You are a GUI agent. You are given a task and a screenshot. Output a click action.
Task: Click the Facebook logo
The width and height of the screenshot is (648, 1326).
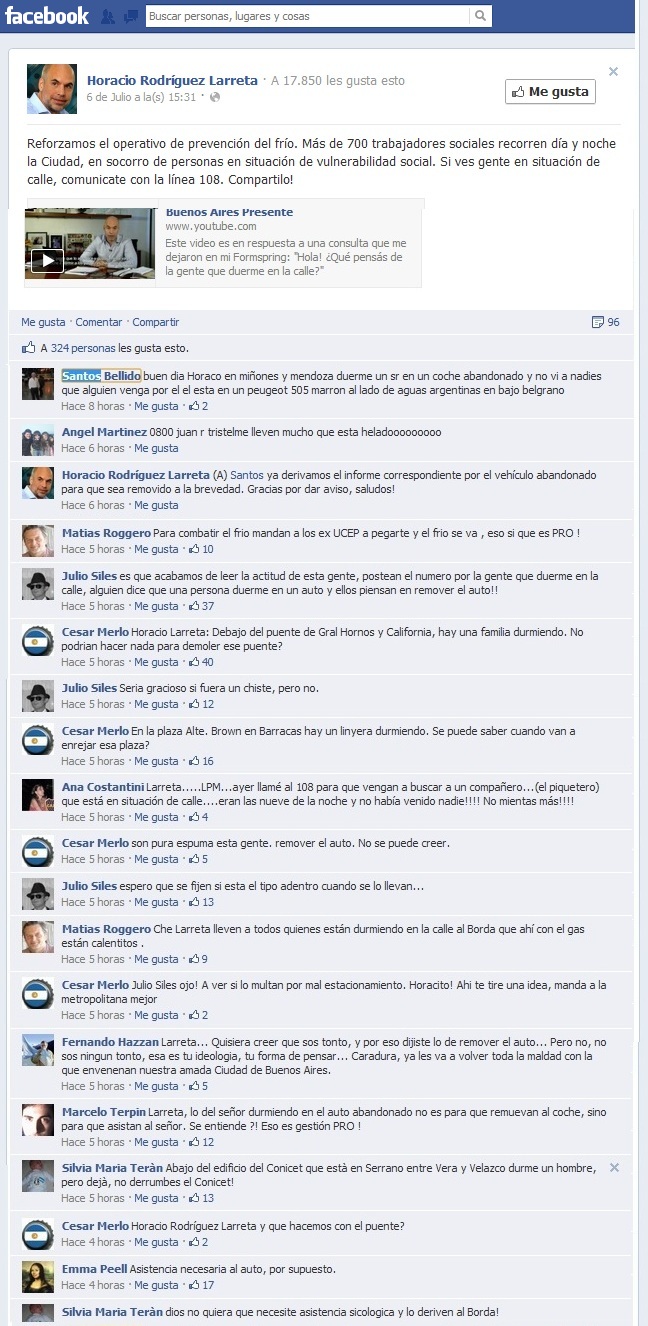point(47,16)
